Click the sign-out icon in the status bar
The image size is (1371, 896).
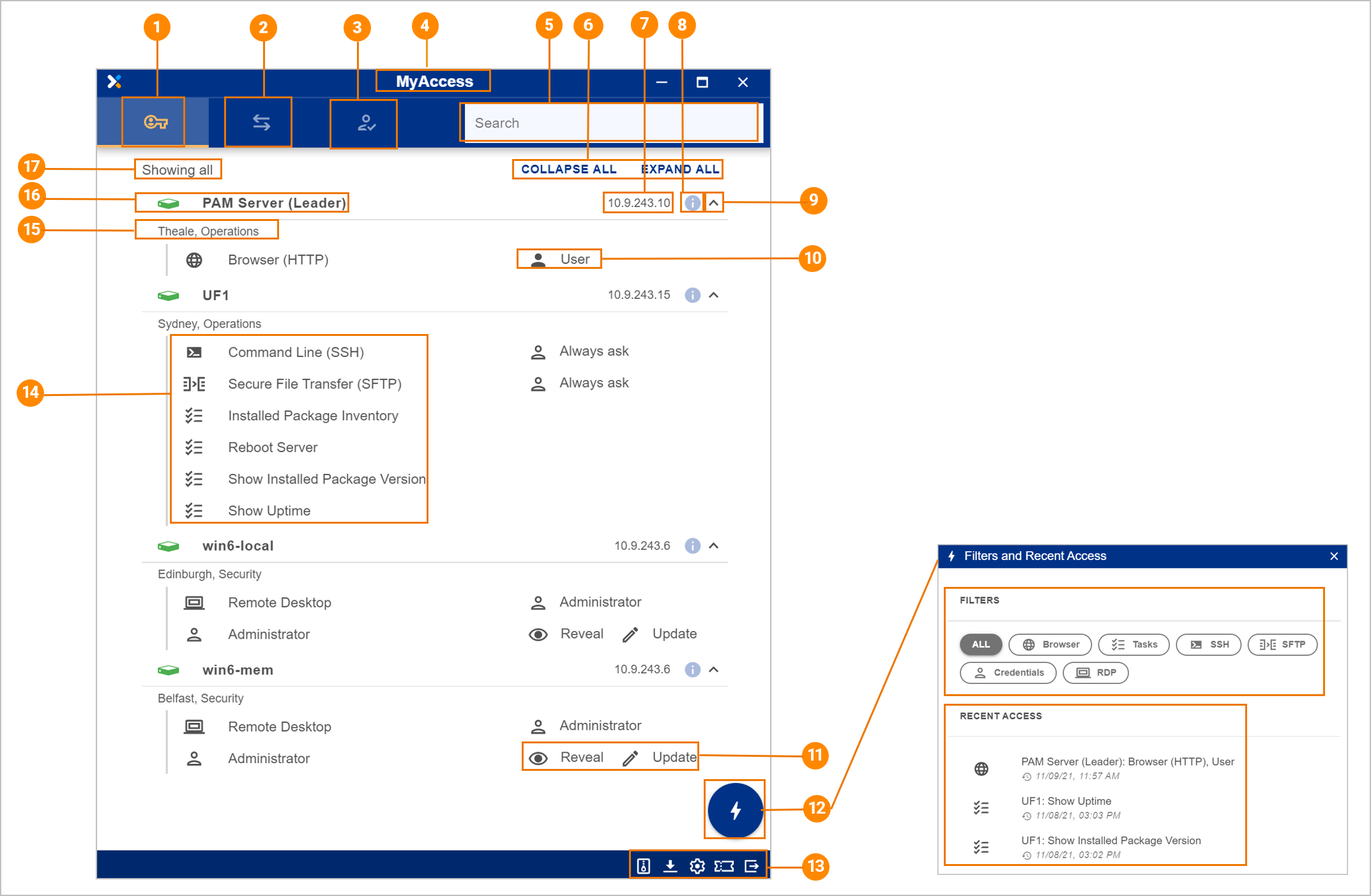pyautogui.click(x=752, y=865)
